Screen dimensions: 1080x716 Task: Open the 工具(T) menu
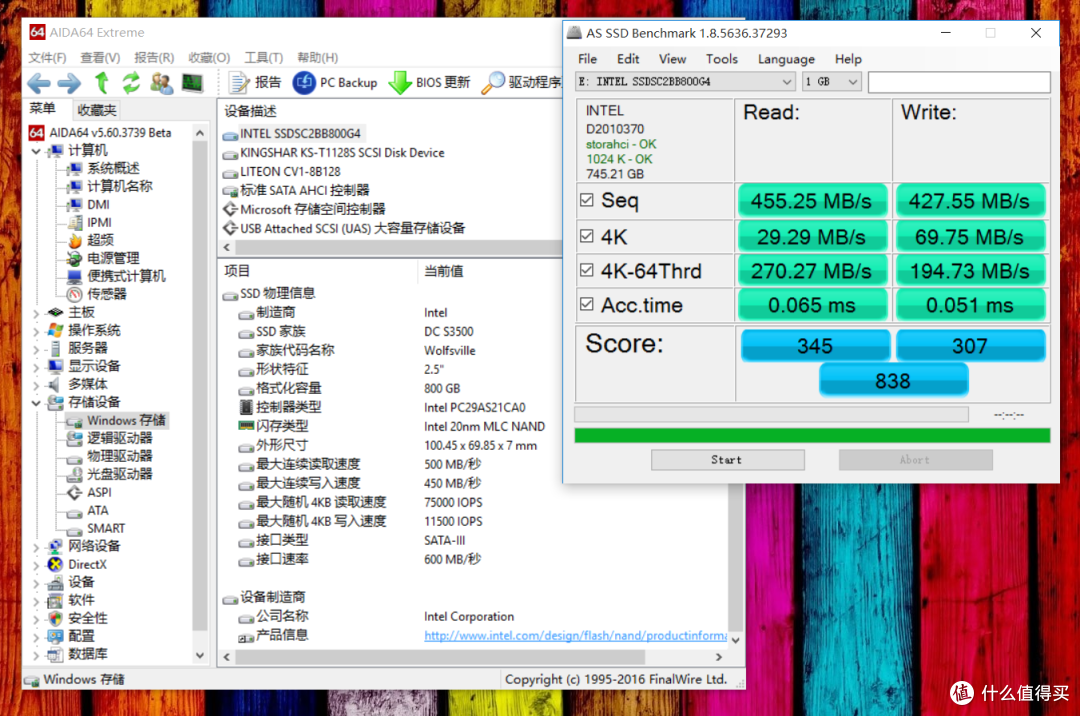[x=263, y=57]
